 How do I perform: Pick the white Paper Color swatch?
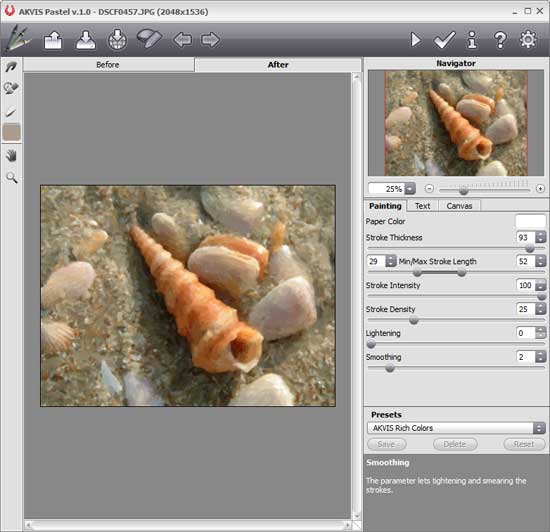pyautogui.click(x=530, y=221)
